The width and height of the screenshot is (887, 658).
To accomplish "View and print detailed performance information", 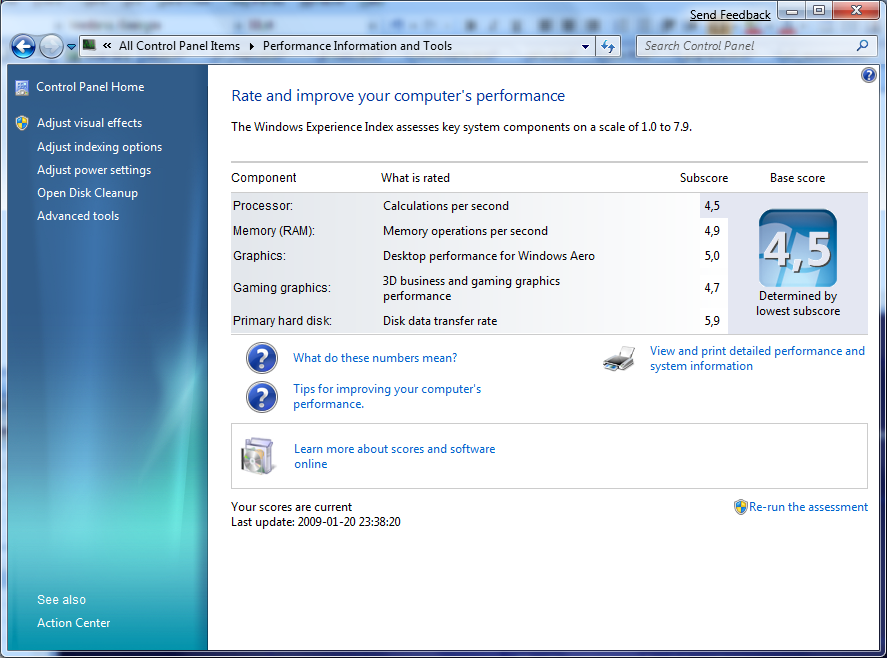I will click(x=757, y=358).
